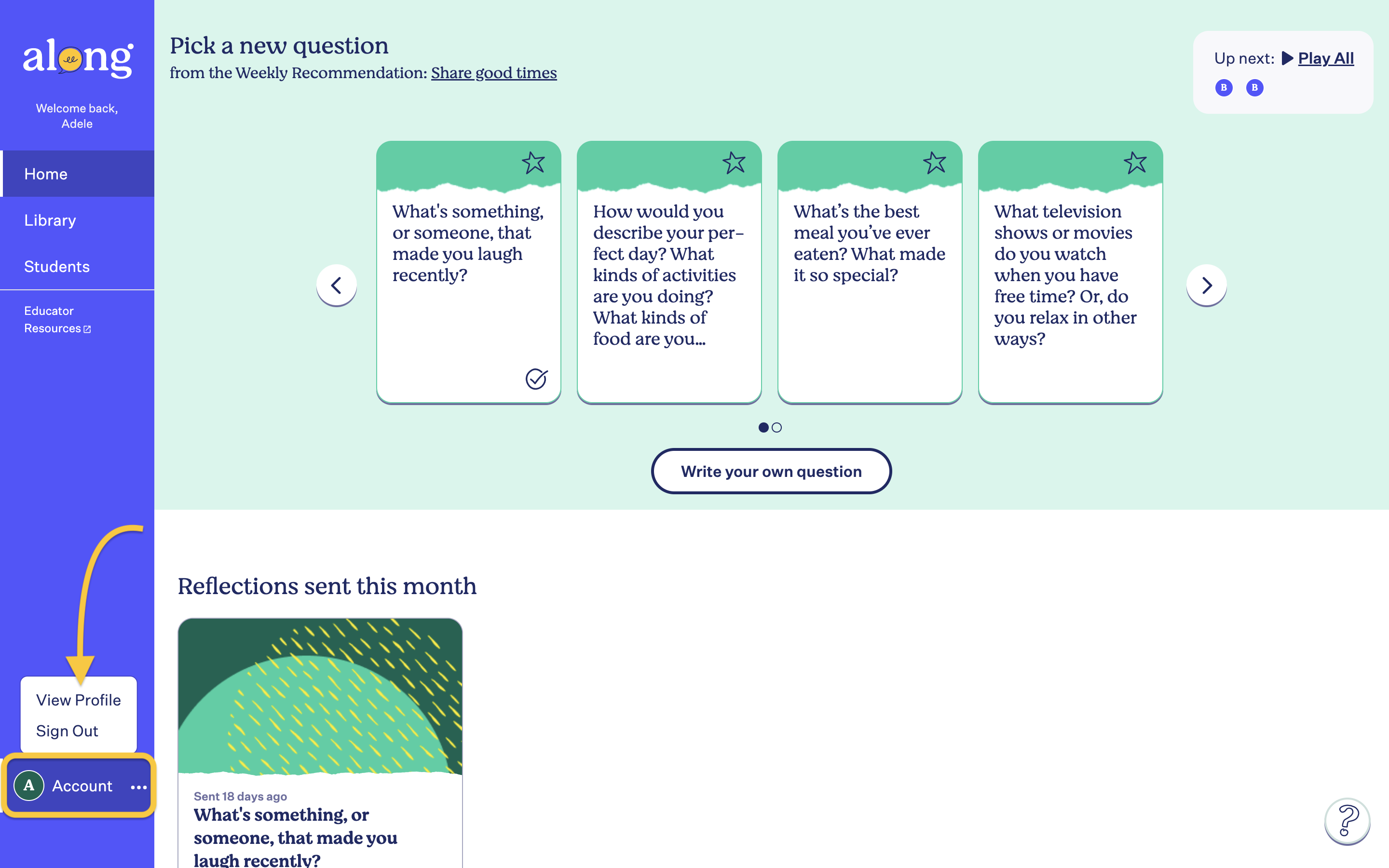Open the sent reflection card thumbnail

[320, 696]
